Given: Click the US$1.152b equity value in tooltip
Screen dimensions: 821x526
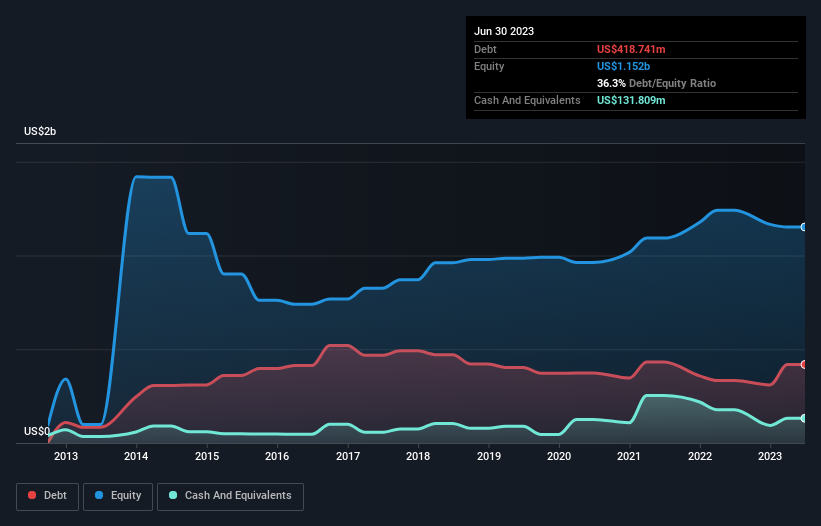Looking at the screenshot, I should (624, 66).
